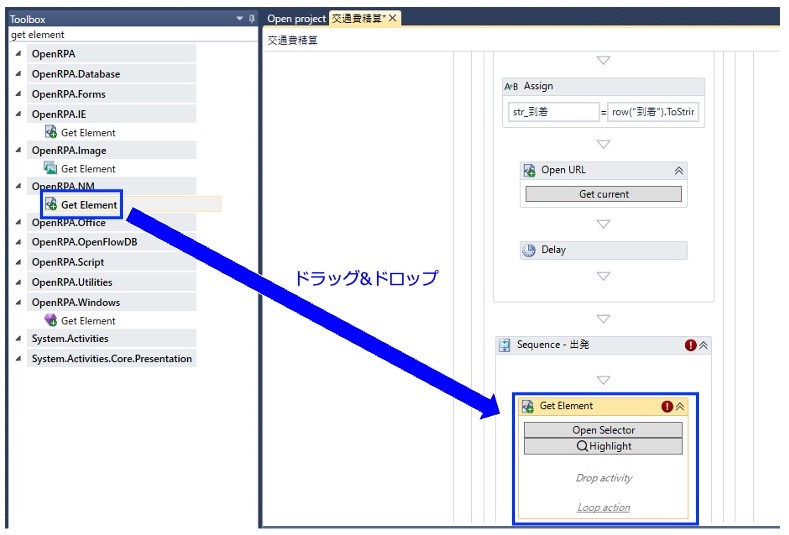Select Get Element under OpenRPA.NM
This screenshot has height=535, width=789.
(82, 205)
